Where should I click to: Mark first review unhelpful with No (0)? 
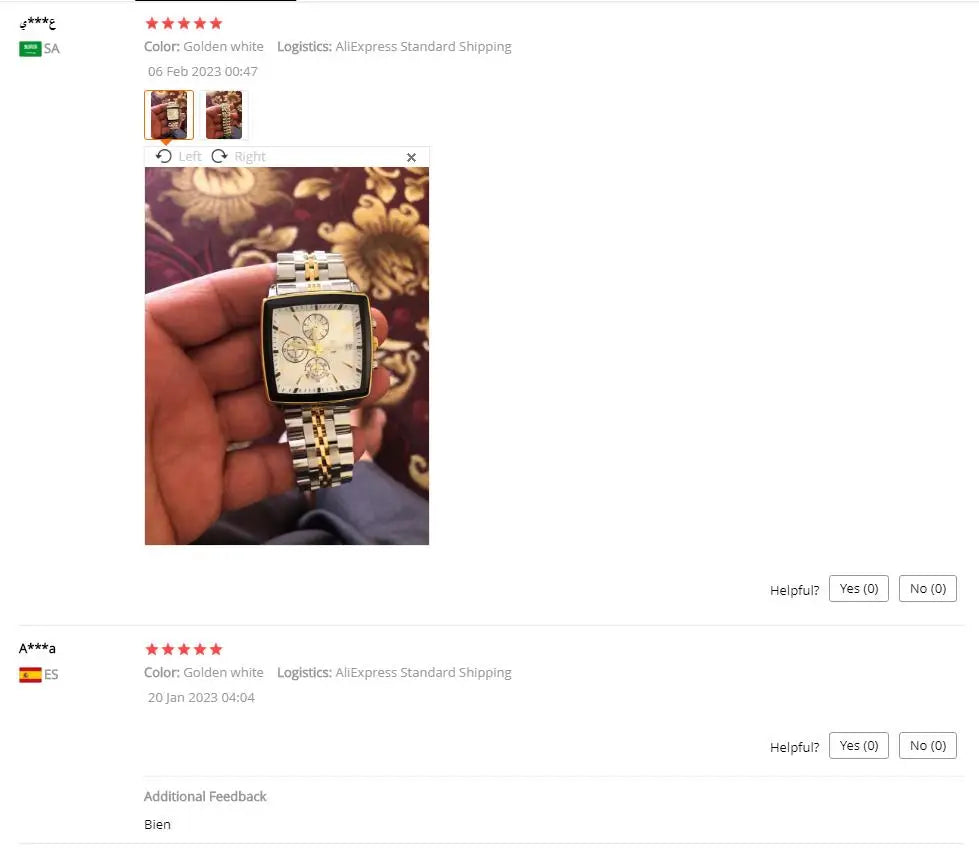(927, 588)
